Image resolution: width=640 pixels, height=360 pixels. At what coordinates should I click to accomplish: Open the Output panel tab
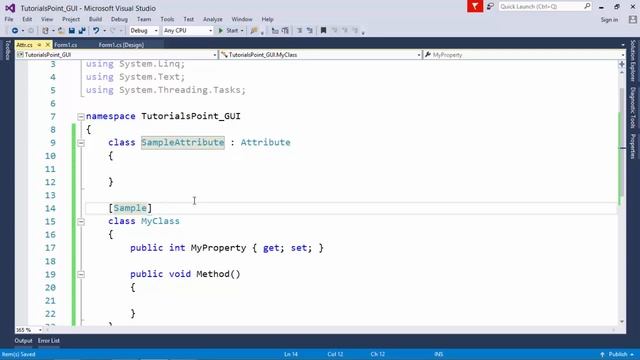(x=23, y=340)
